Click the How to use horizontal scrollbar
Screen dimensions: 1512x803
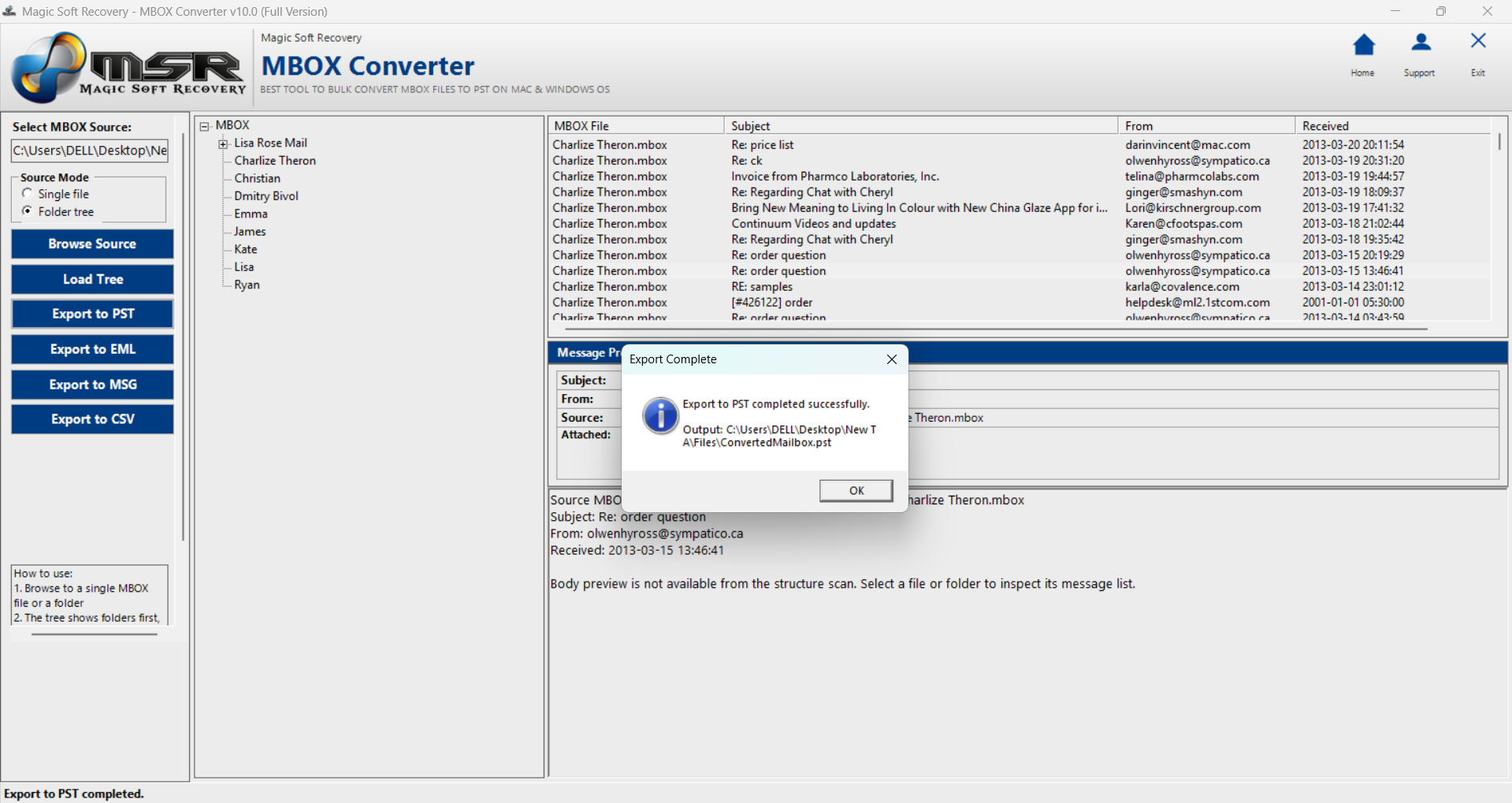(x=95, y=634)
